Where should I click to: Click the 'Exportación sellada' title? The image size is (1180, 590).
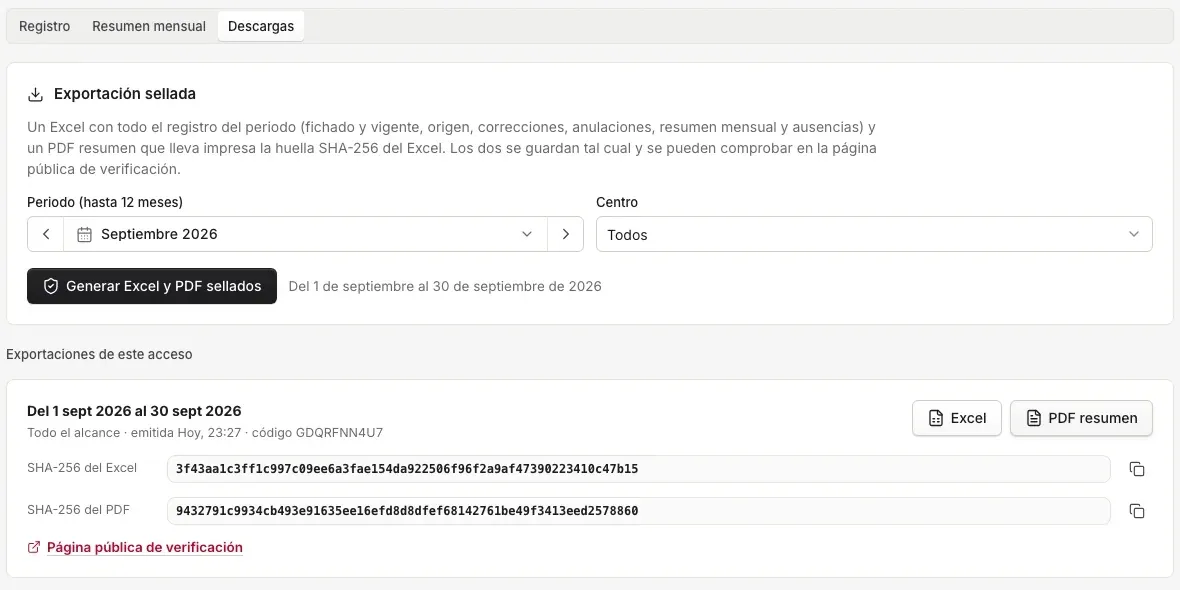tap(125, 94)
